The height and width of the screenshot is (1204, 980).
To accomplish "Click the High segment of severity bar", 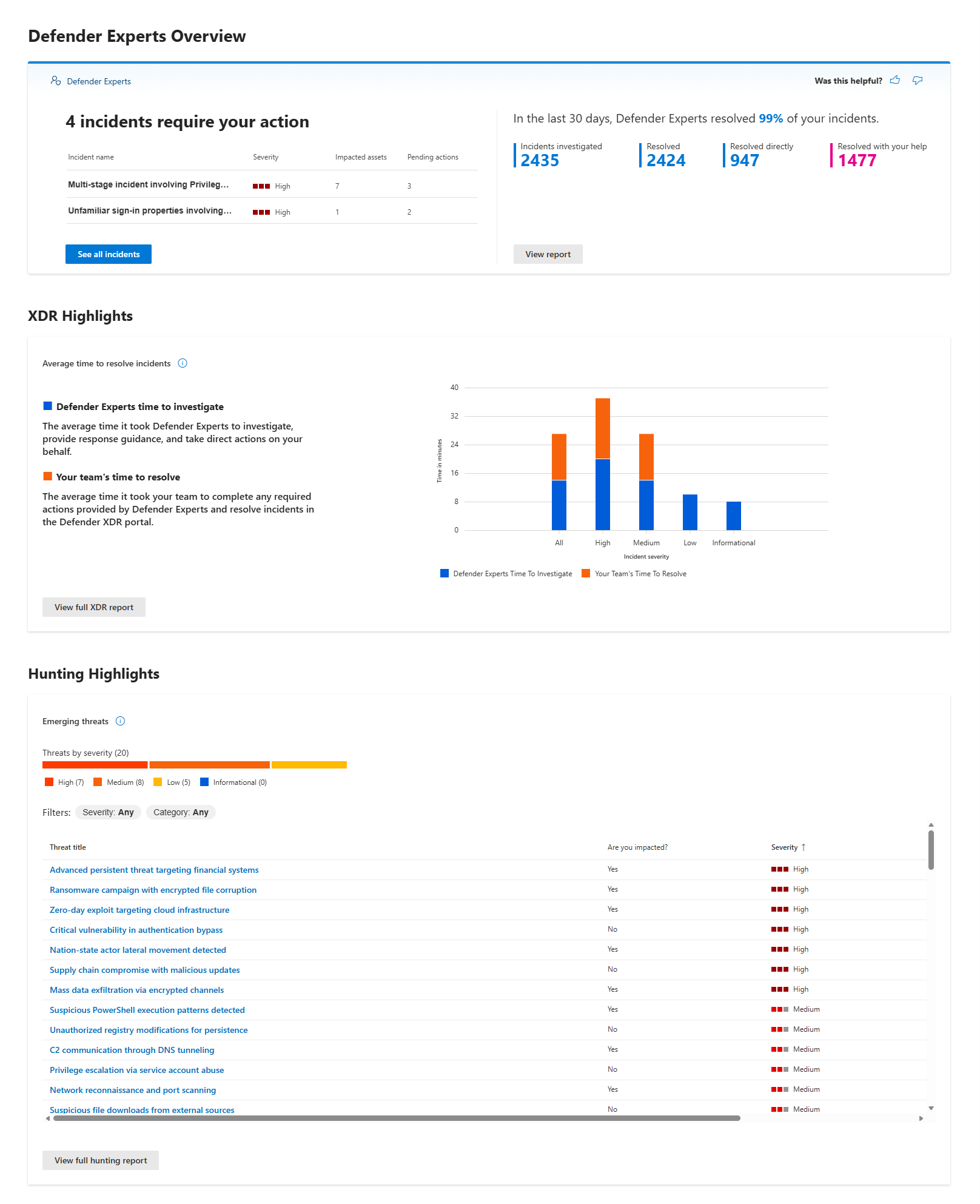I will (95, 765).
